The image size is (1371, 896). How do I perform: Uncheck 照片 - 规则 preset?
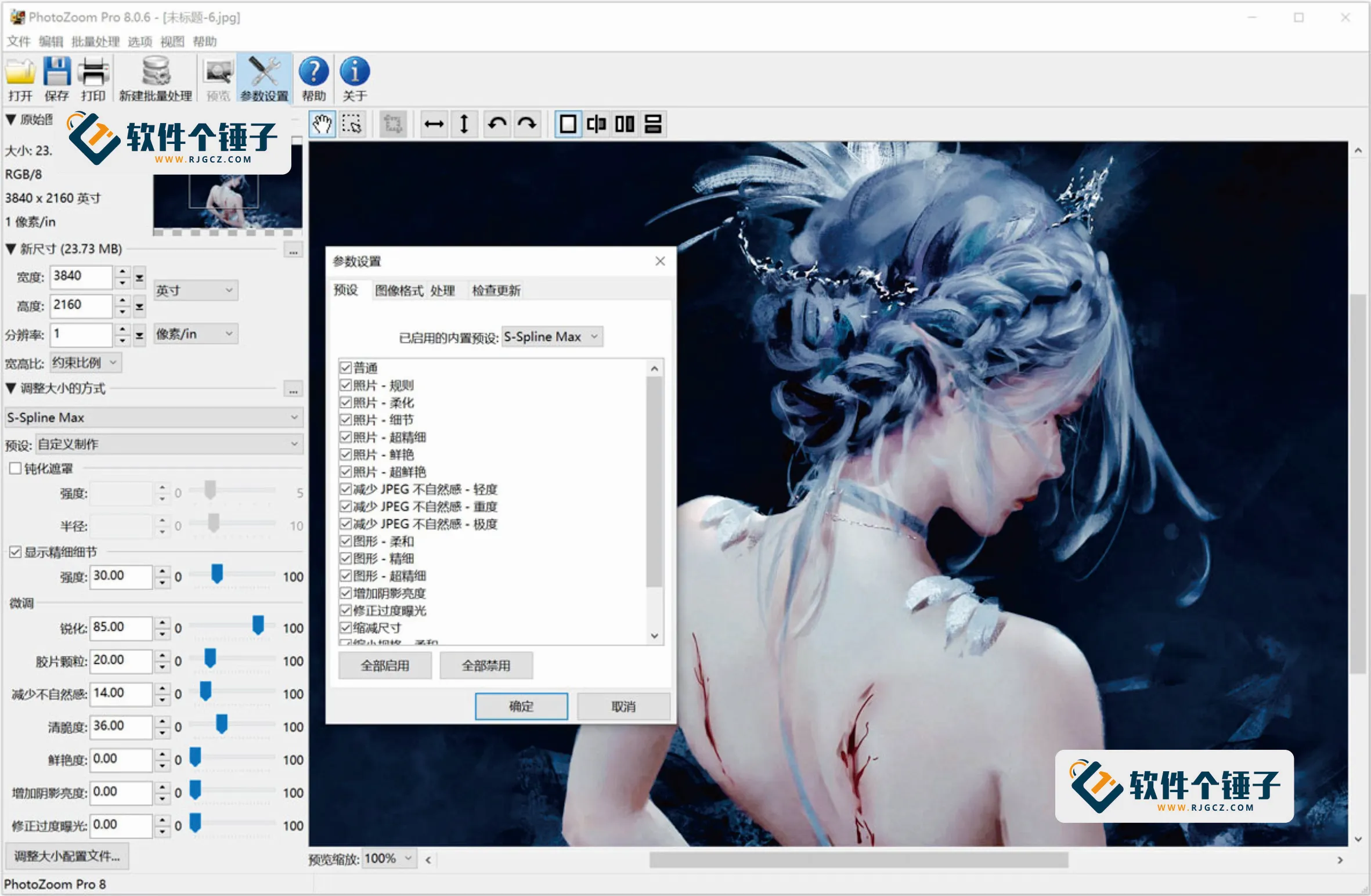click(346, 385)
